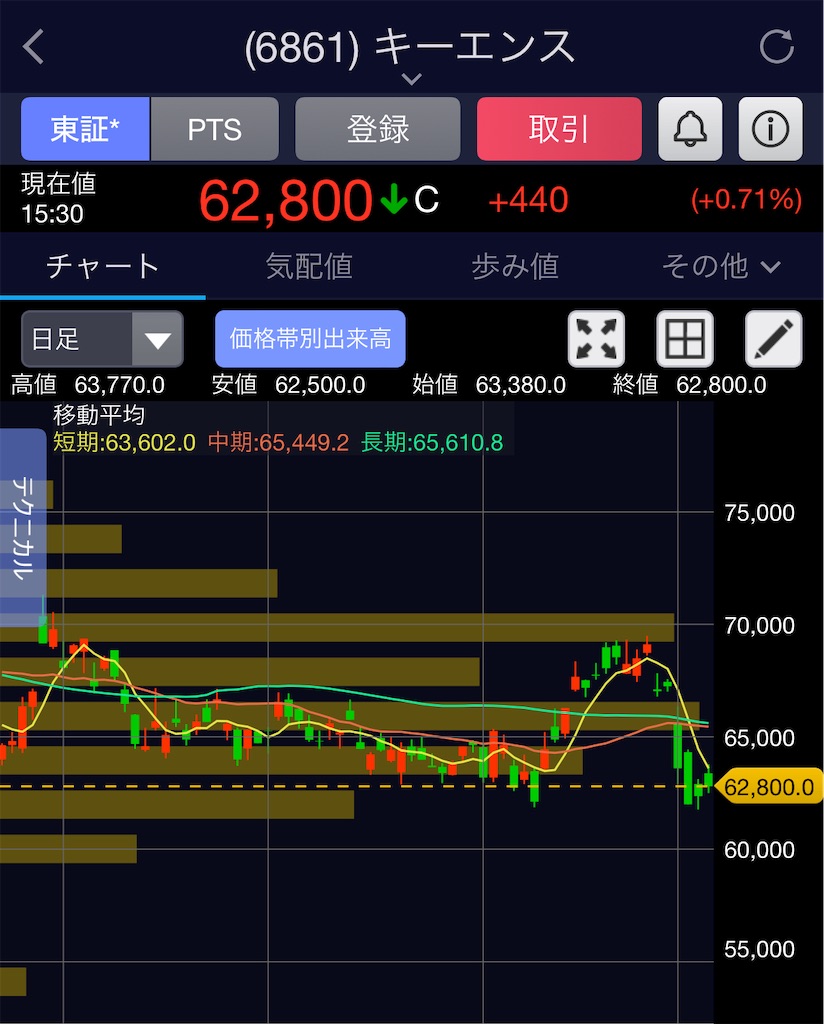Open the 日足 timeframe dropdown

[x=103, y=339]
